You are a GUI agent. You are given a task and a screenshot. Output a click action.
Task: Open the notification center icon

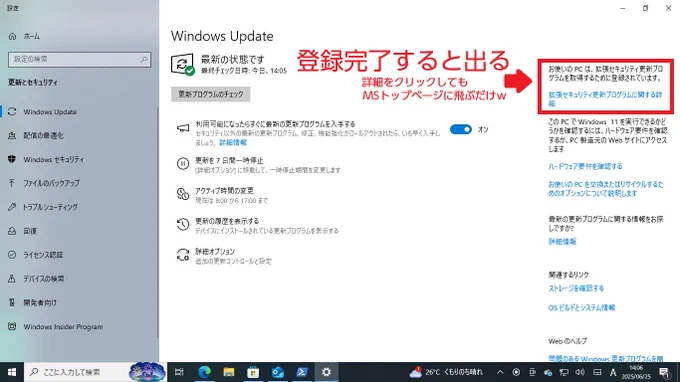pos(664,372)
